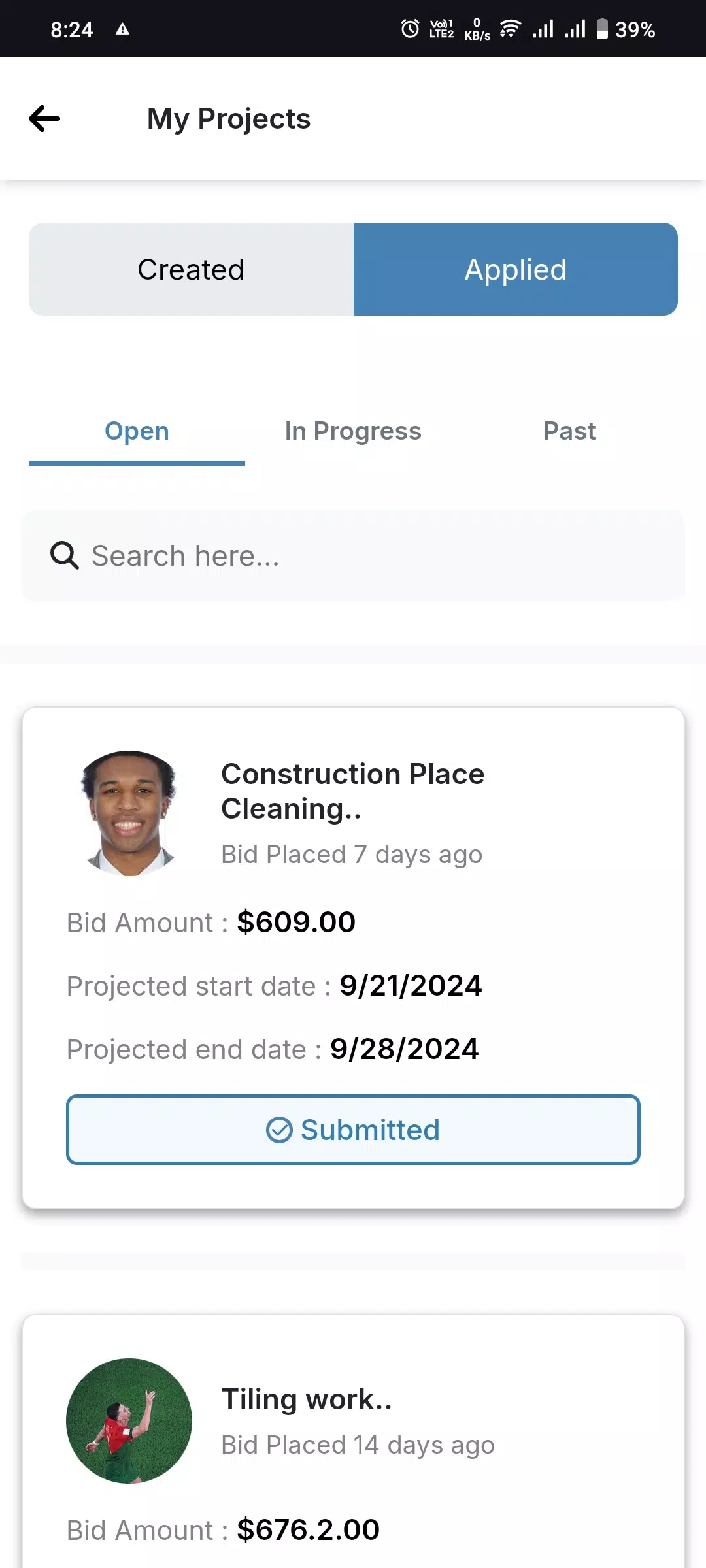Image resolution: width=706 pixels, height=1568 pixels.
Task: Switch to the Created projects toggle
Action: click(191, 269)
